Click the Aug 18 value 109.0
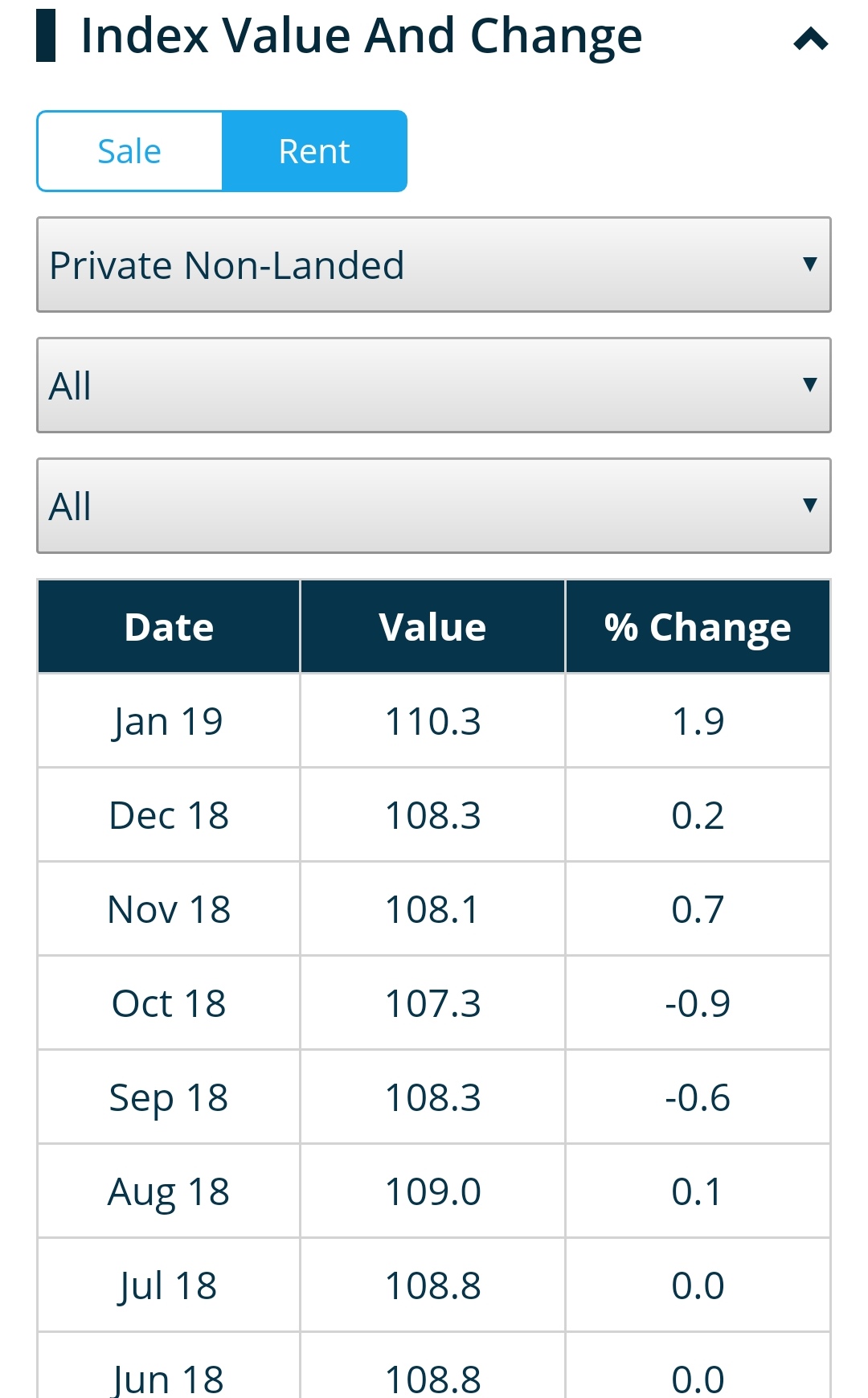The width and height of the screenshot is (868, 1398). coord(432,1191)
